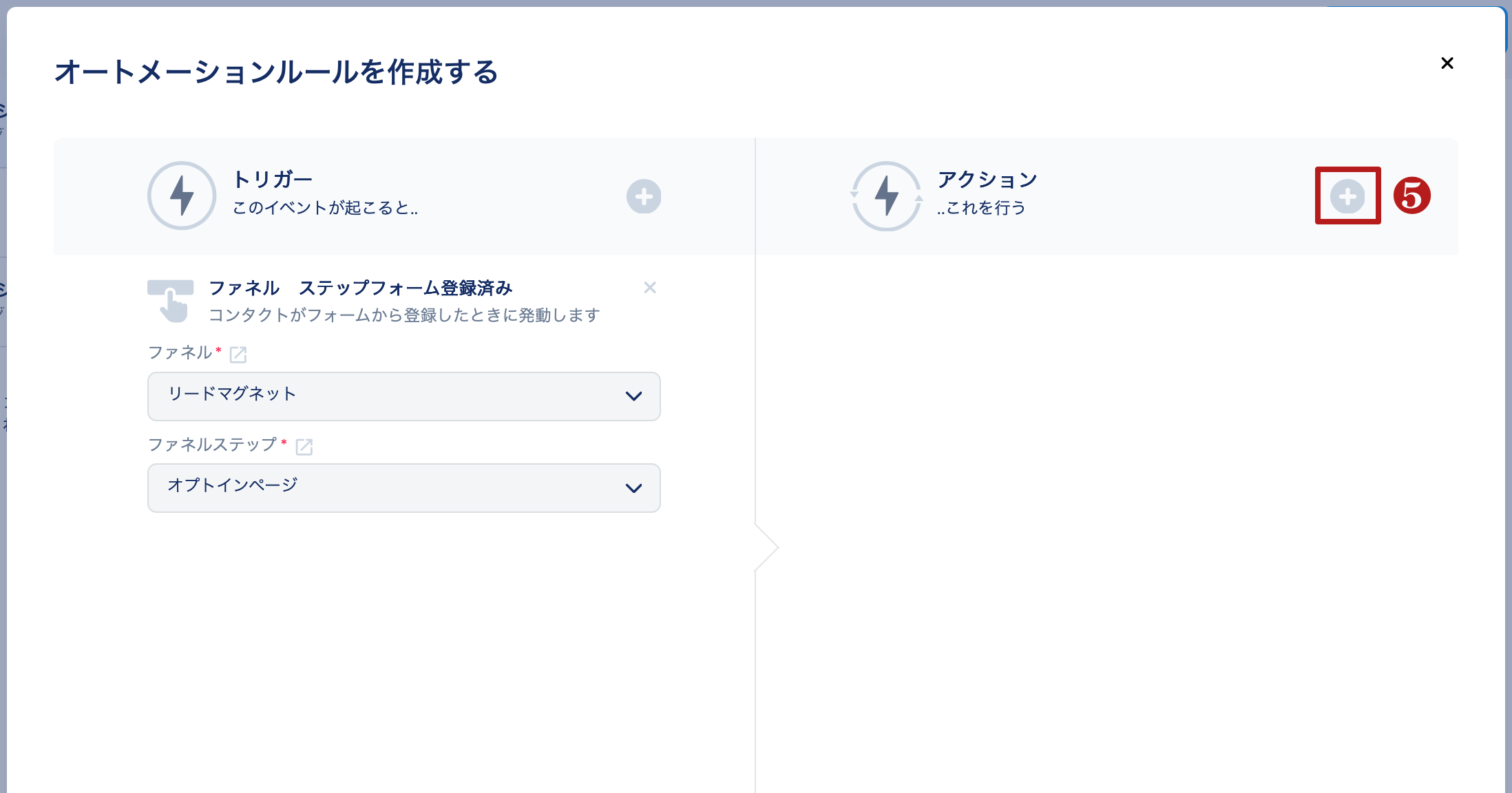Open the リードマグネット funnel dropdown
The image size is (1512, 793).
tap(403, 396)
